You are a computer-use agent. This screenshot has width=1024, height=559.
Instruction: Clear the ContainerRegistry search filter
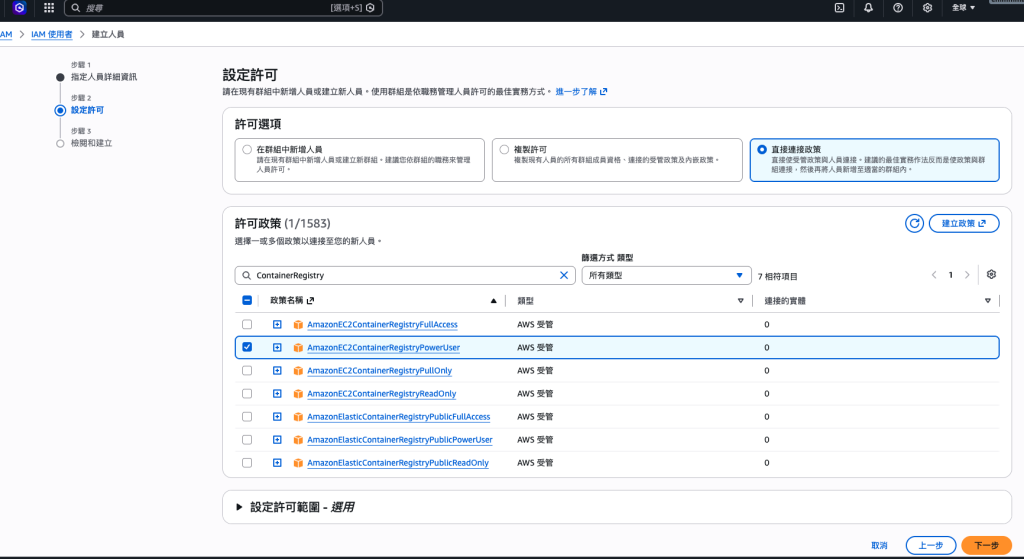coord(564,276)
